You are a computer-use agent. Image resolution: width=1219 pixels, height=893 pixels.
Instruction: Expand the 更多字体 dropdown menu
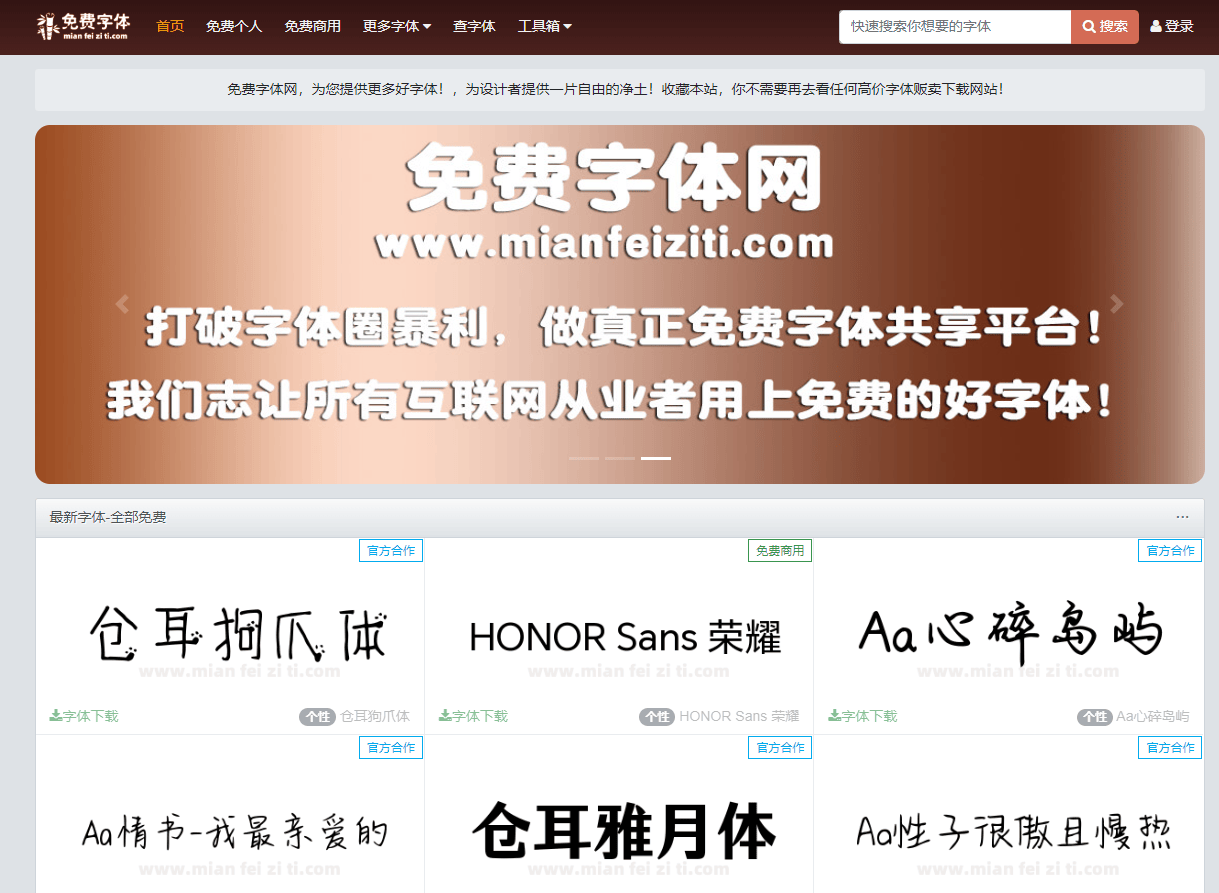pos(397,26)
